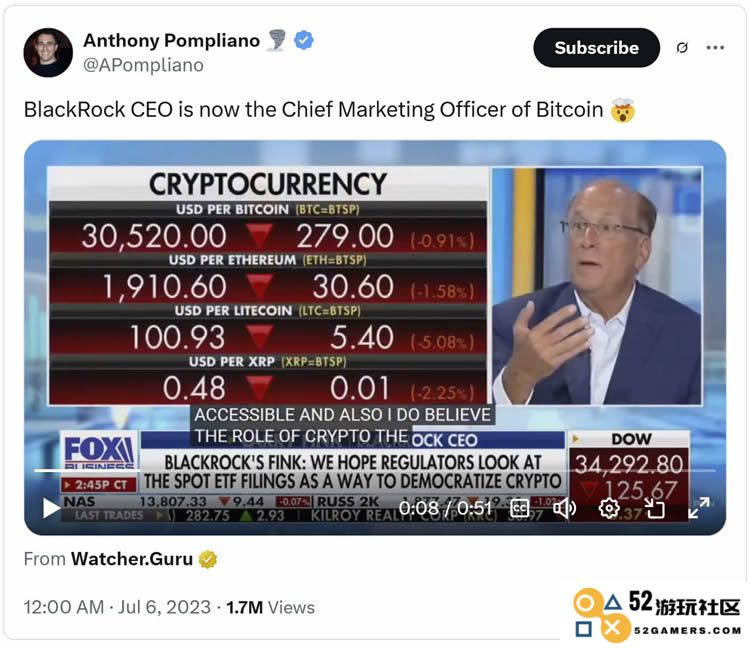Click the @APompliano handle
The height and width of the screenshot is (648, 750).
(143, 65)
